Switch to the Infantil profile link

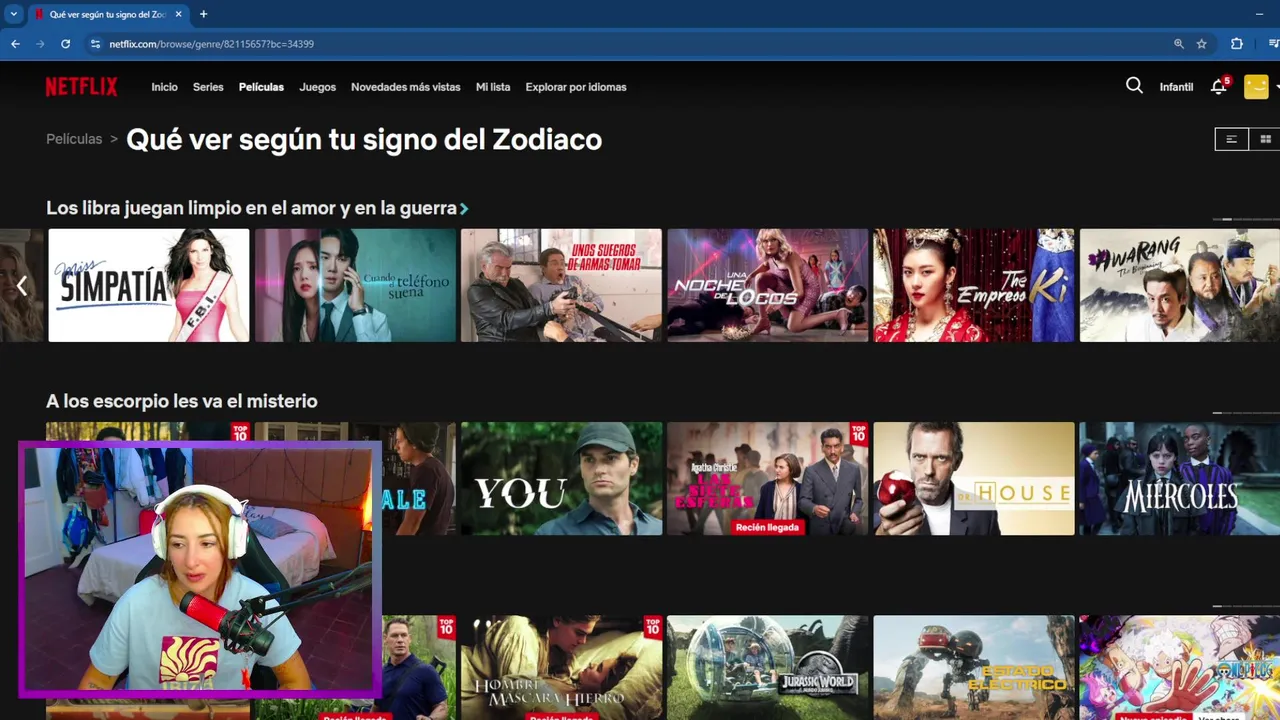[1176, 87]
